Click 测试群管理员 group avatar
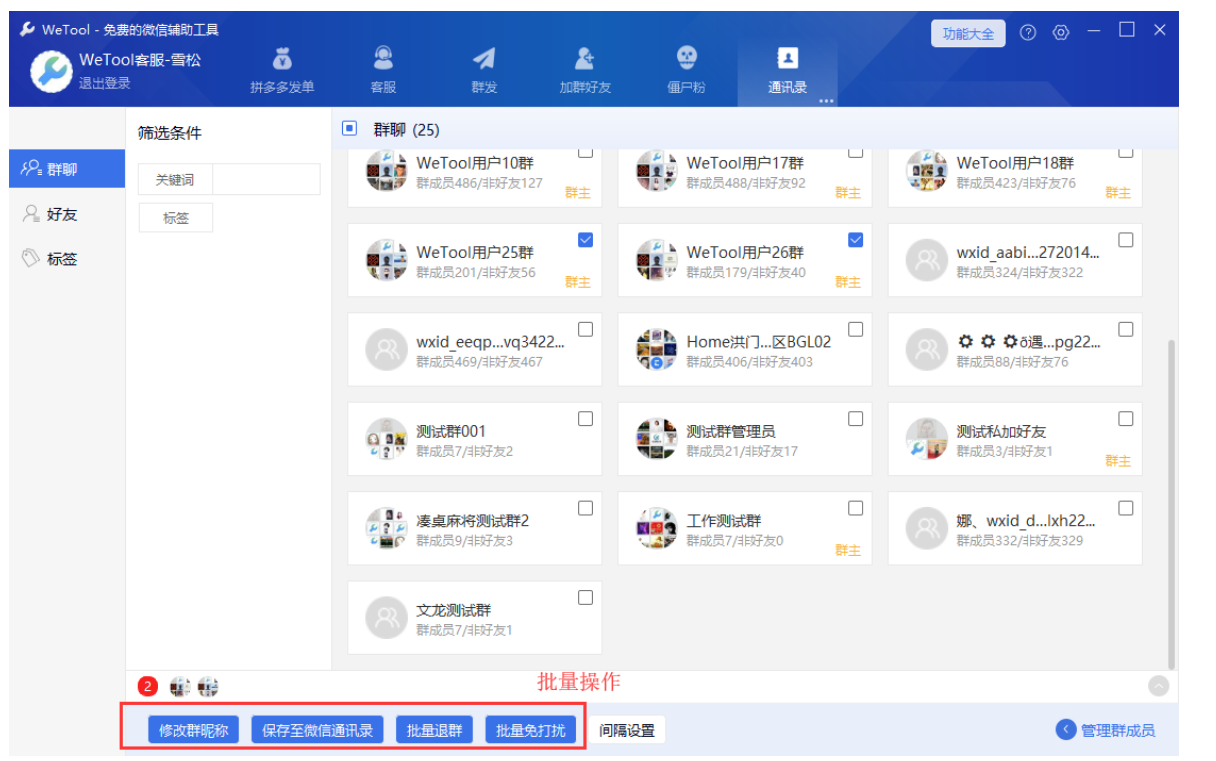Image resolution: width=1216 pixels, height=761 pixels. coord(656,439)
